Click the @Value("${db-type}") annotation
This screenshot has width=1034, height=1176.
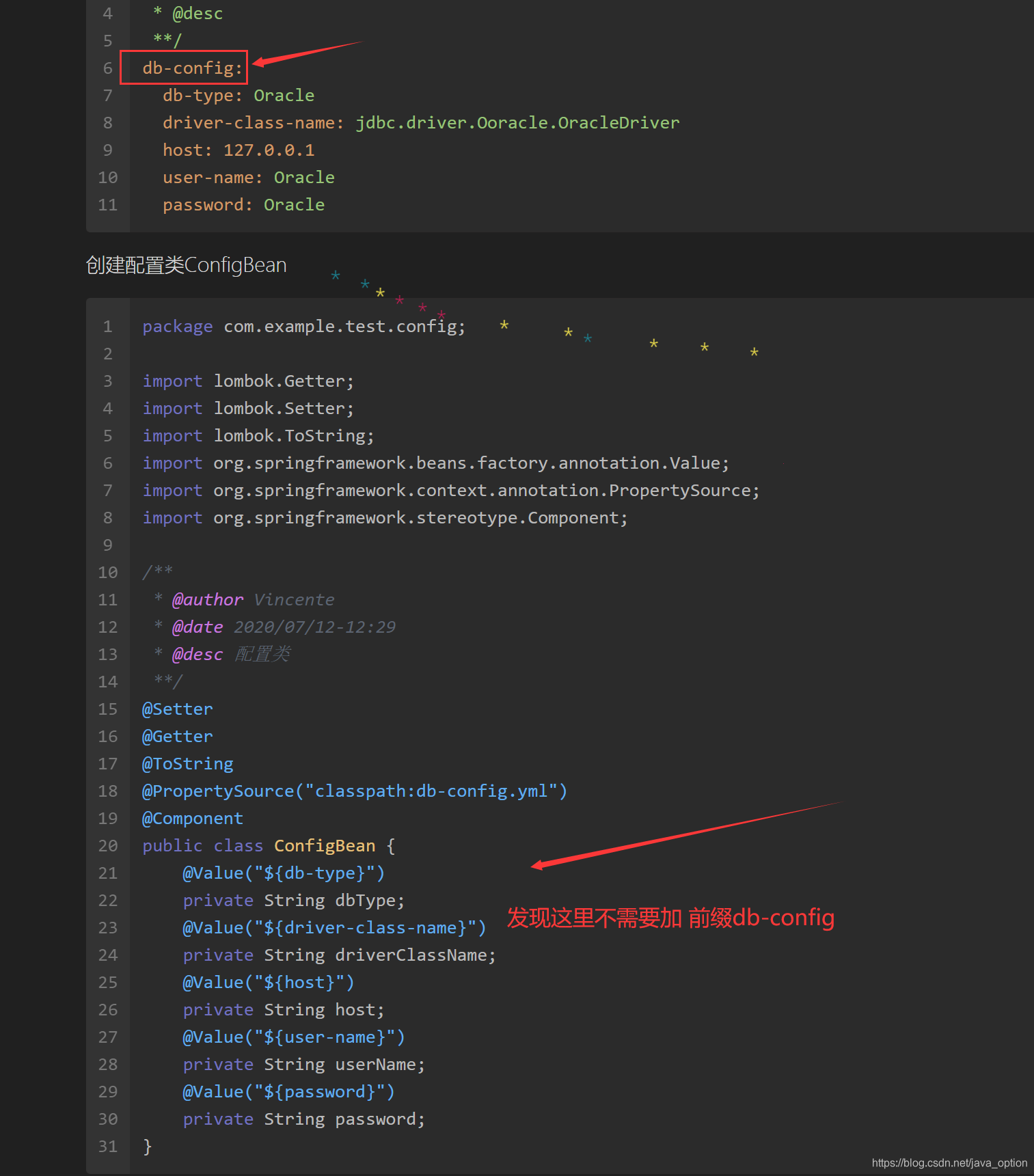coord(284,873)
